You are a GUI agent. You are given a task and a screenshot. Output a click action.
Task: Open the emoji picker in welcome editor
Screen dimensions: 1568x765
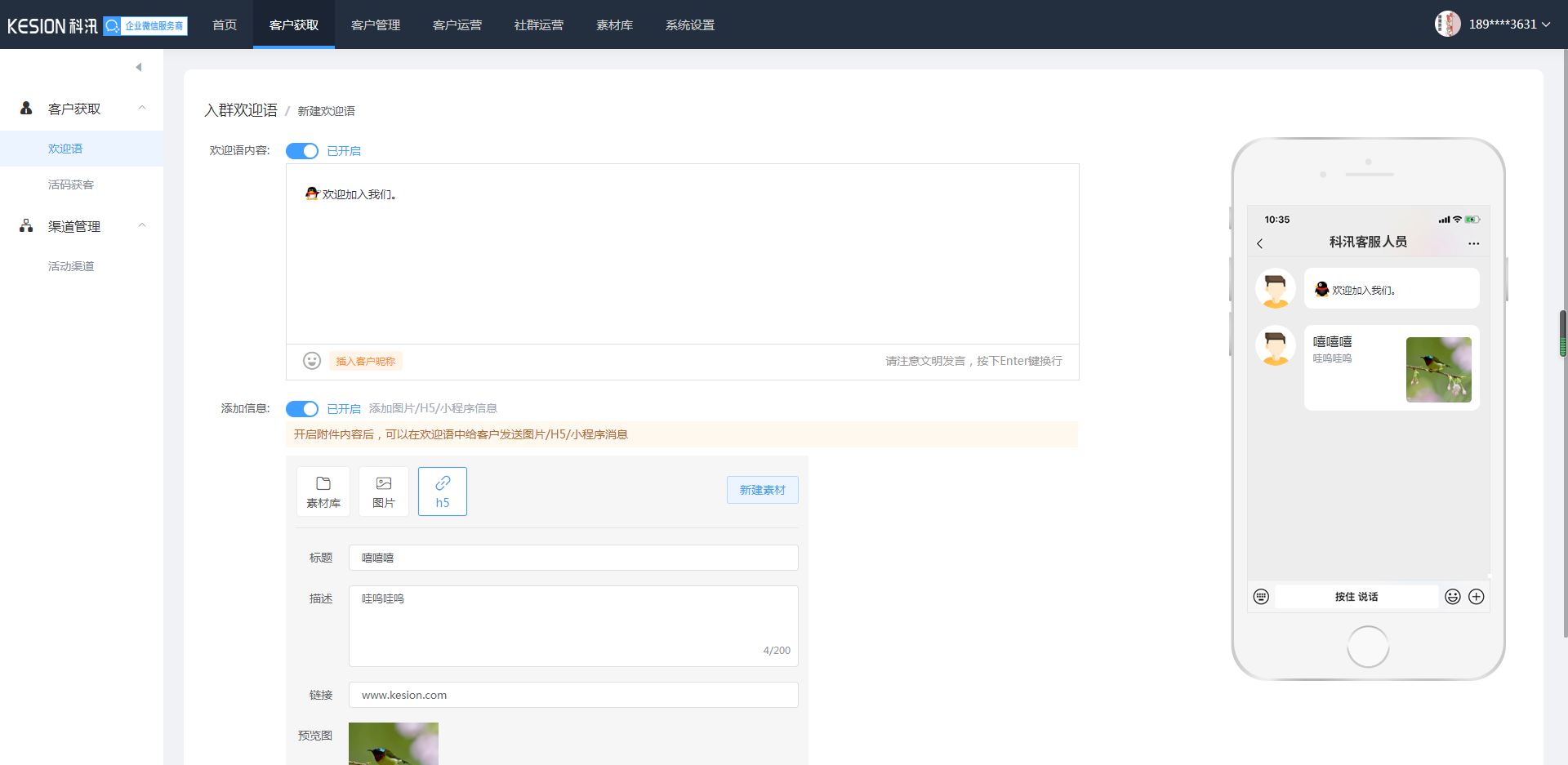pyautogui.click(x=312, y=361)
